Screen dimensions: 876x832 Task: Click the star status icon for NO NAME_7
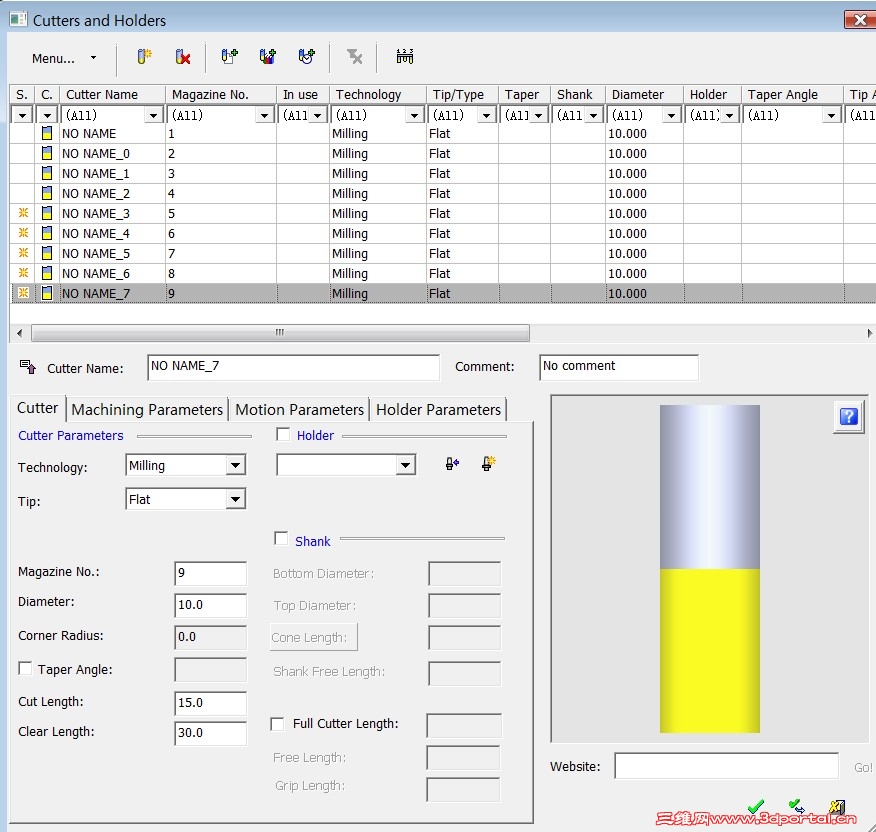(x=23, y=293)
